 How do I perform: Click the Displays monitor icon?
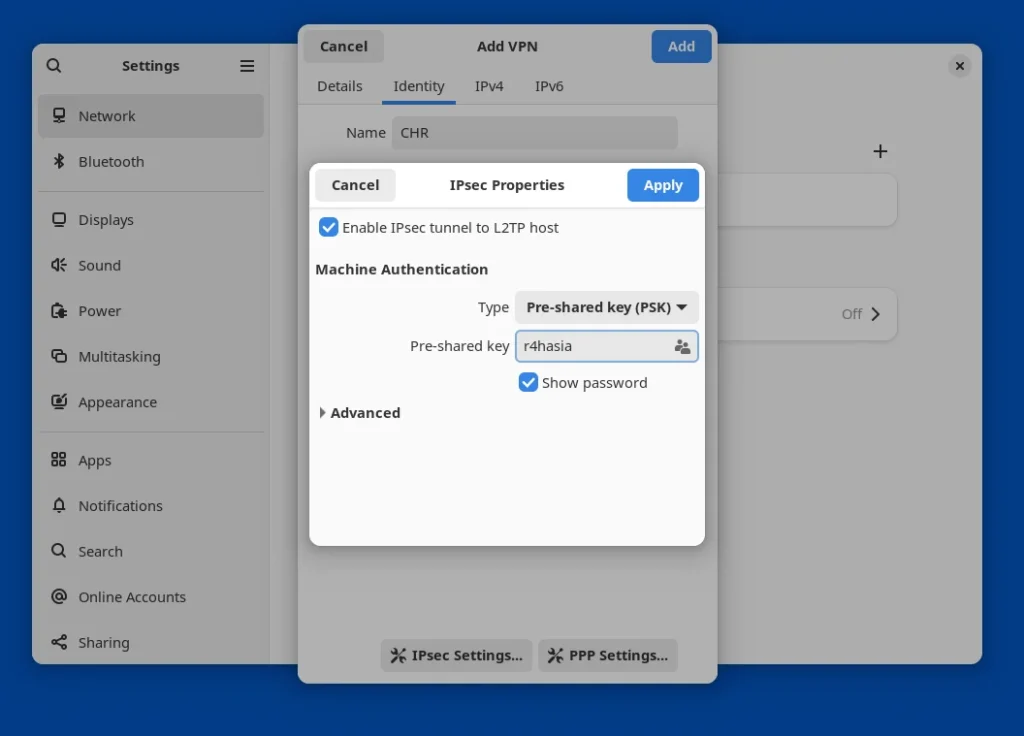click(59, 220)
